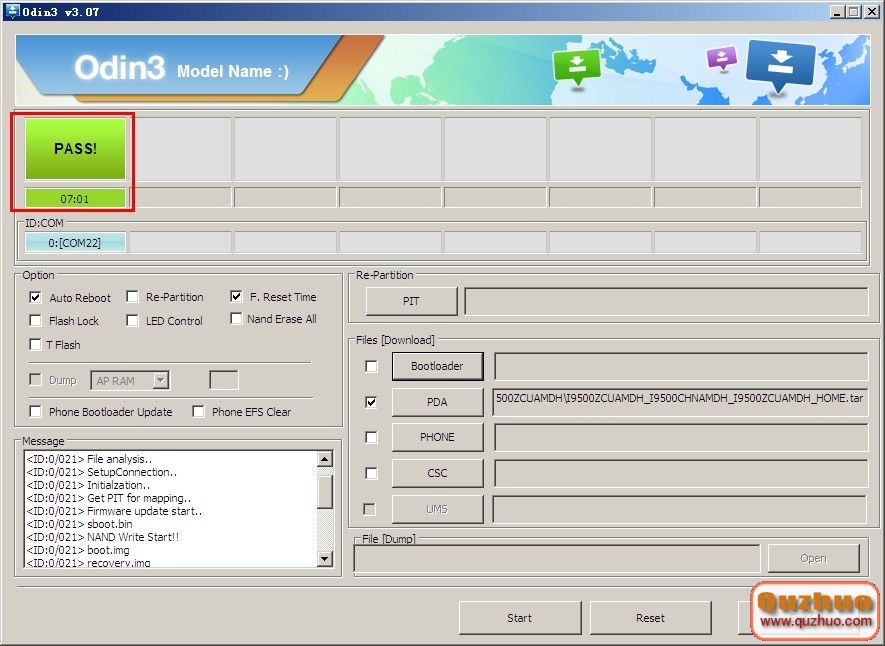Click the PIT file button
The image size is (885, 646).
[411, 301]
